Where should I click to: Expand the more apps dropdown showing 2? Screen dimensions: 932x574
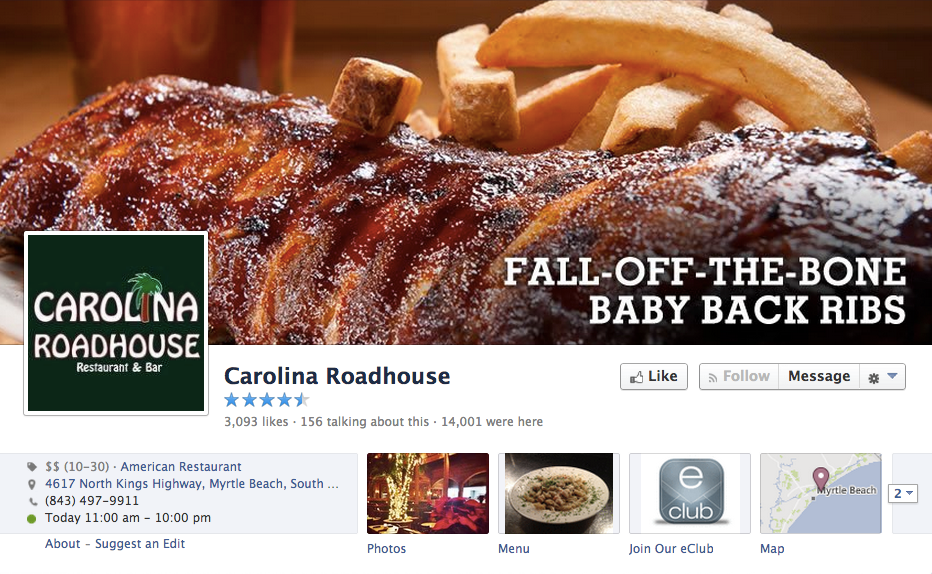(903, 493)
